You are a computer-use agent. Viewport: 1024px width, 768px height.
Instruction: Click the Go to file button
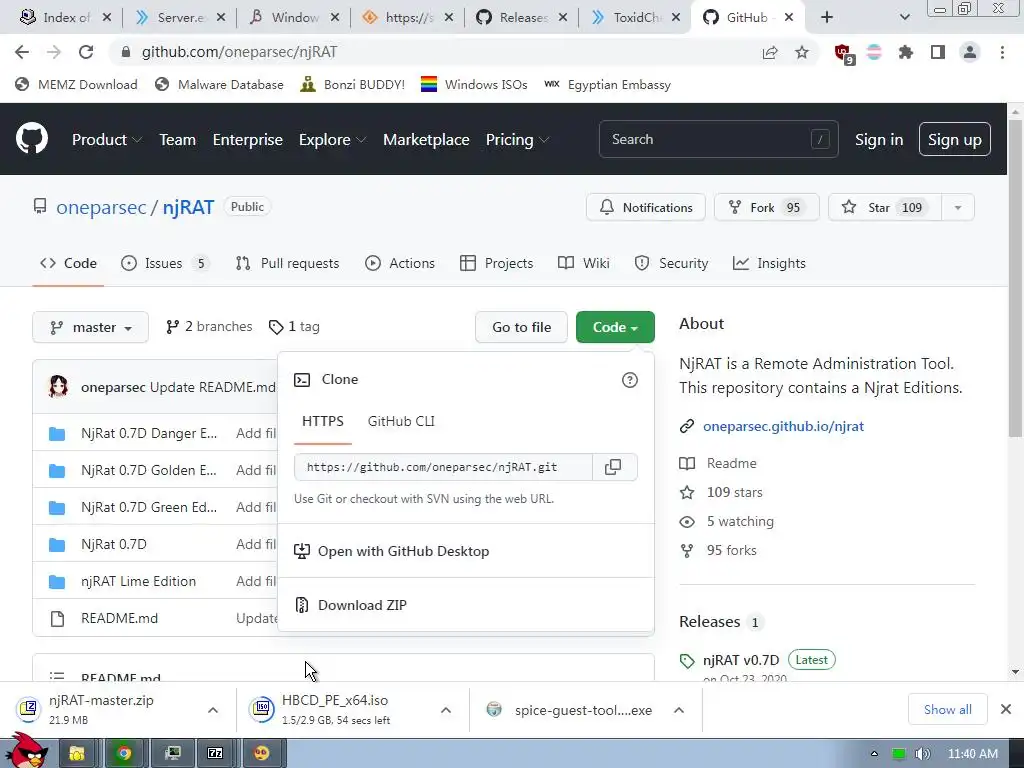click(521, 327)
